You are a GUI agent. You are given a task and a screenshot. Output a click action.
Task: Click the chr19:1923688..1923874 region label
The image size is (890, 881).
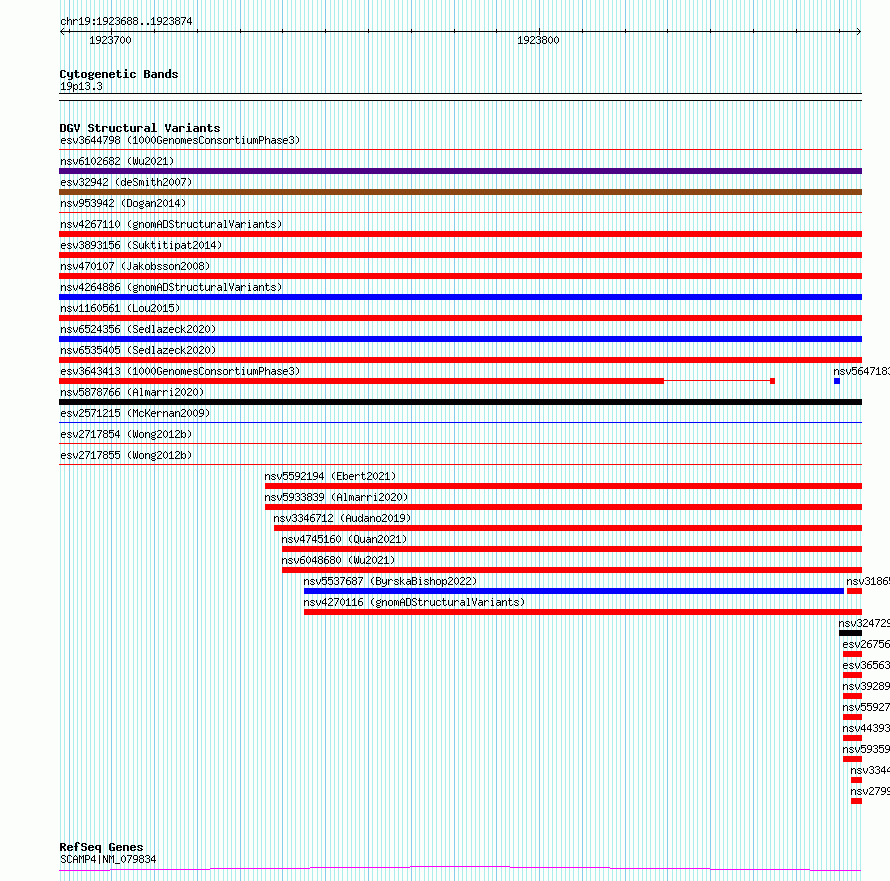coord(126,21)
